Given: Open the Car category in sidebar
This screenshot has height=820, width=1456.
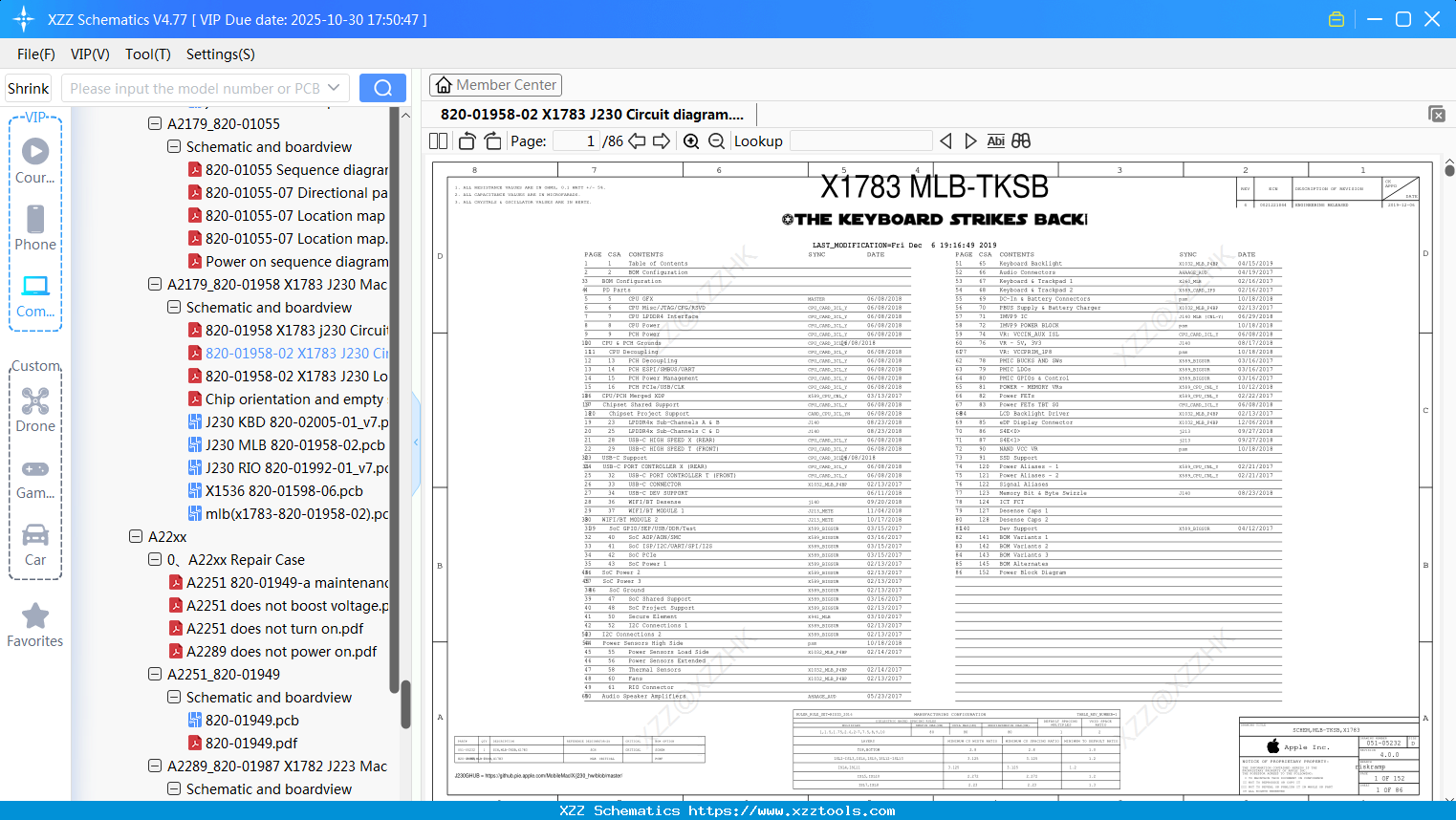Looking at the screenshot, I should pyautogui.click(x=35, y=545).
